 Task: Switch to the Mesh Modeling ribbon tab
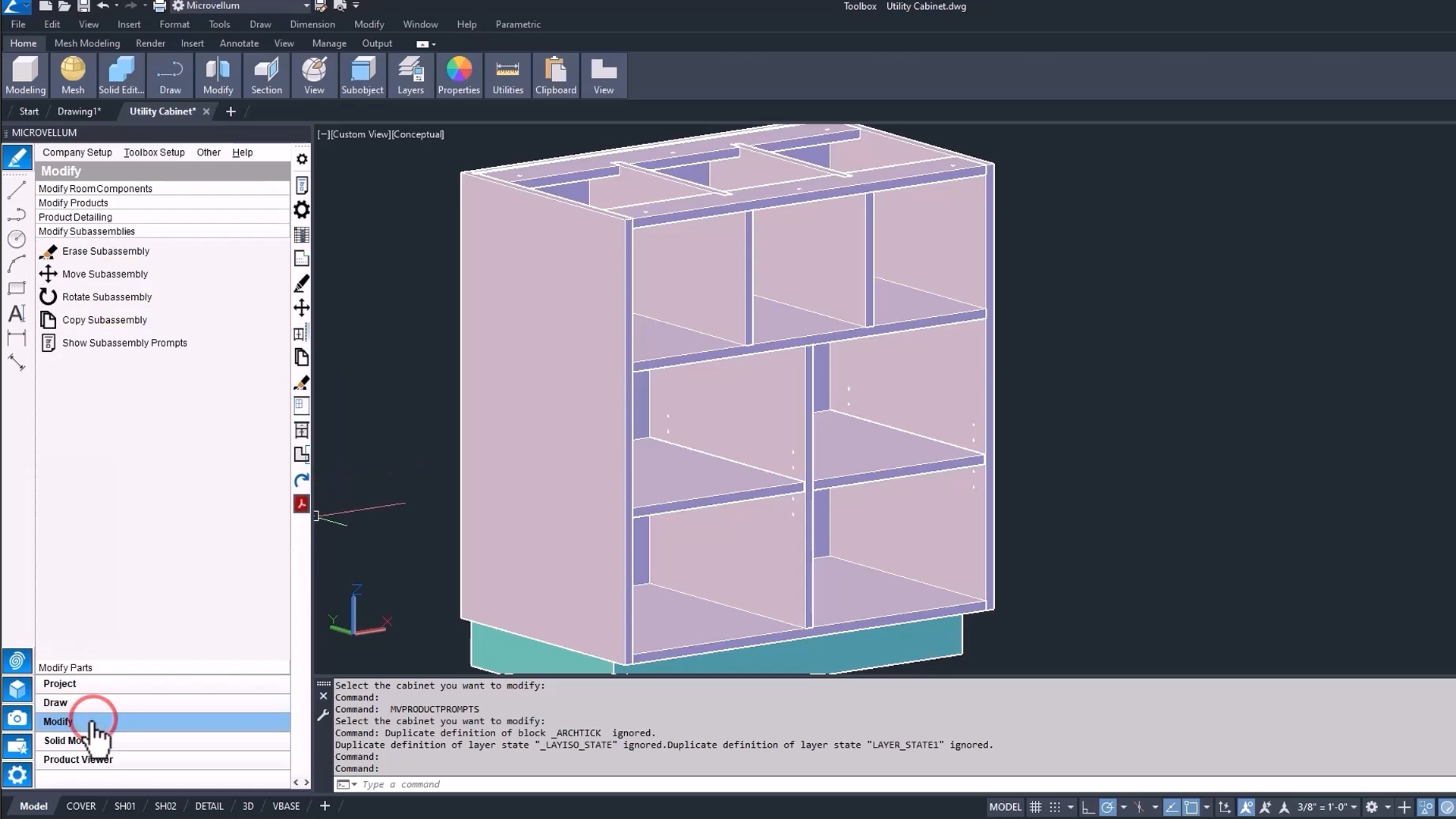[x=87, y=43]
